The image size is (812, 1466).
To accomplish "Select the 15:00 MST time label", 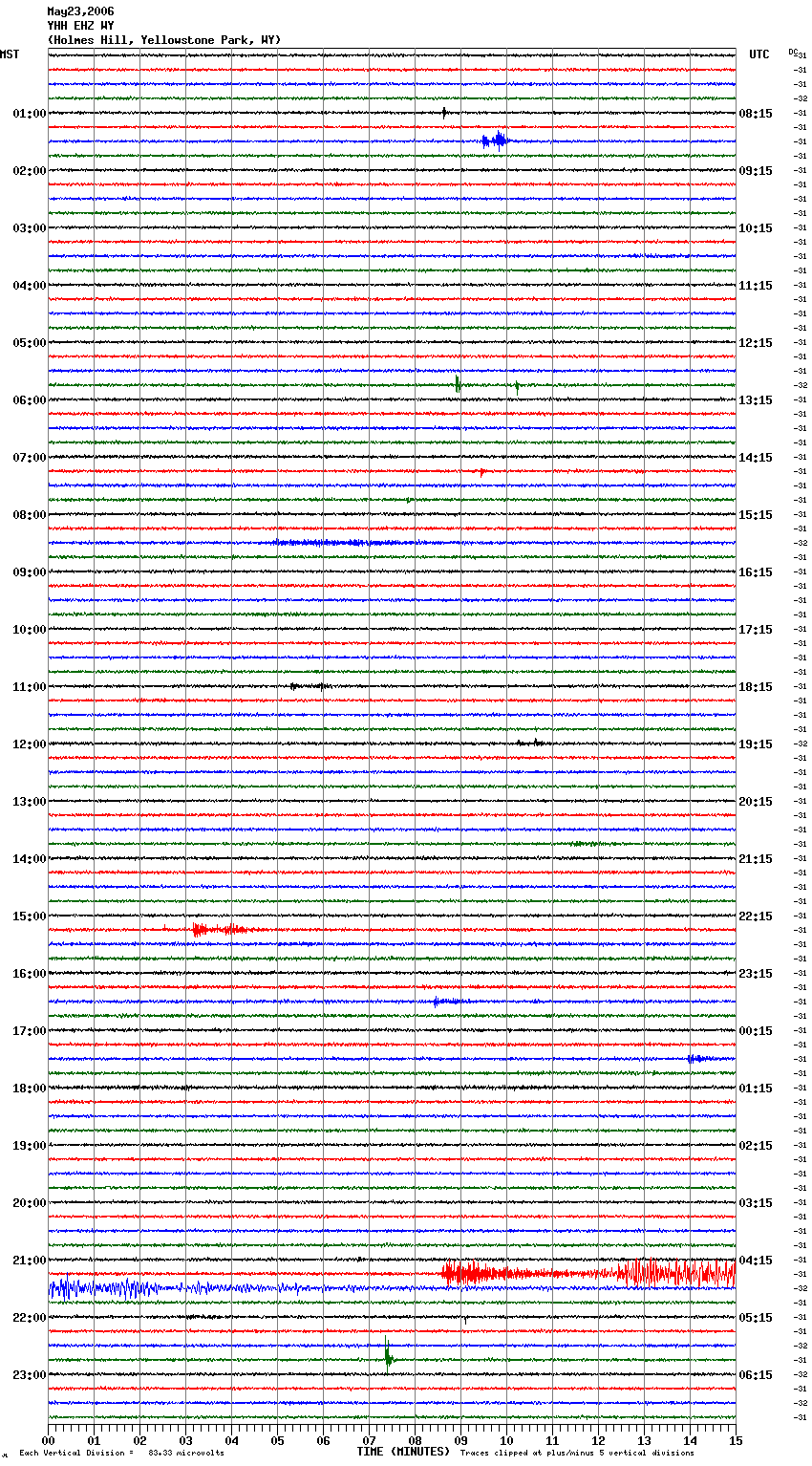I will click(30, 916).
